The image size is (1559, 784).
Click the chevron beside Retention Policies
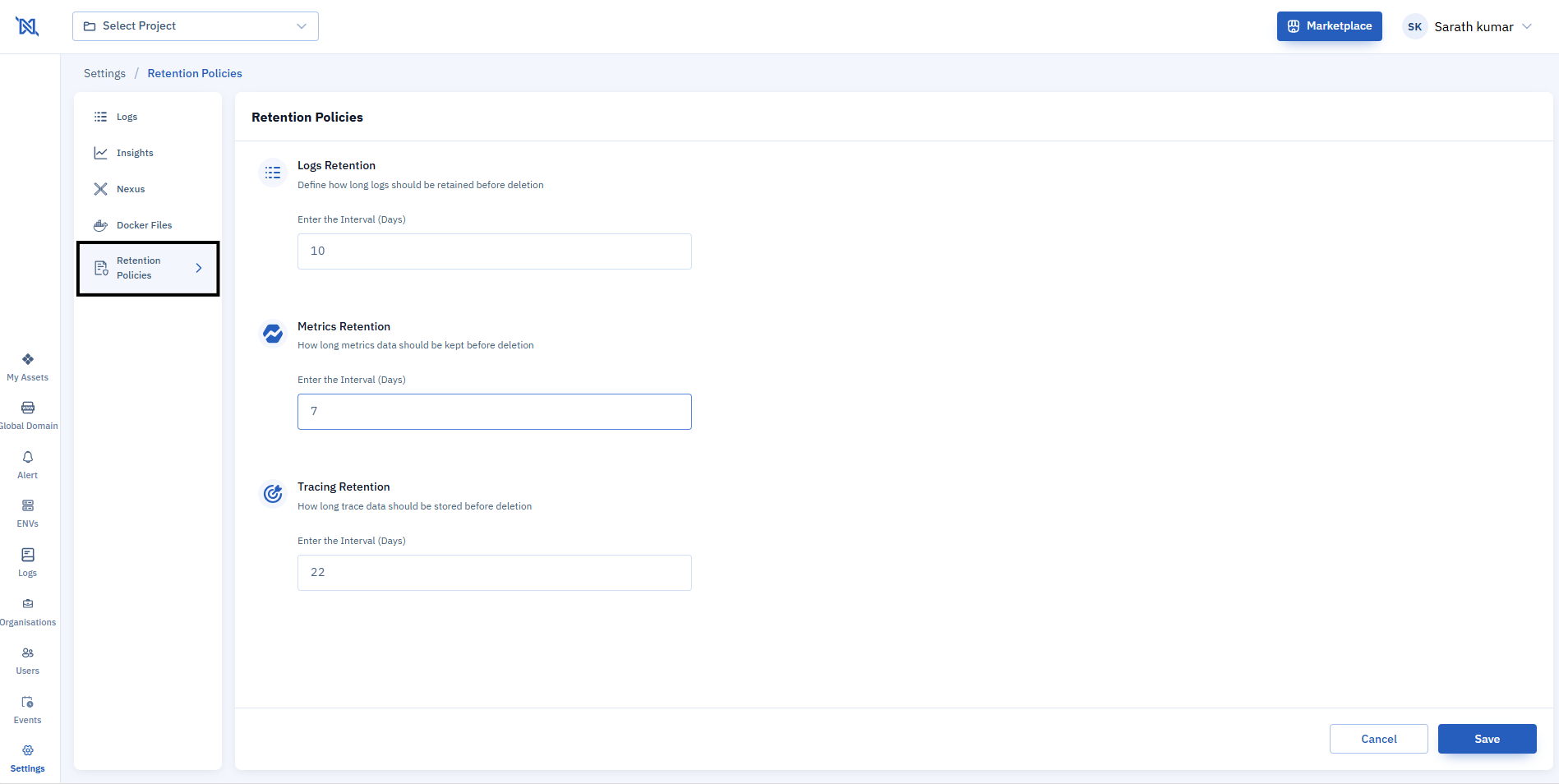199,268
